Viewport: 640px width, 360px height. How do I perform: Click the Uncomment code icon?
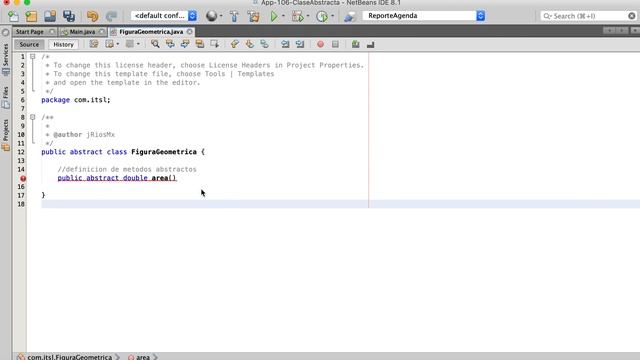(x=371, y=44)
